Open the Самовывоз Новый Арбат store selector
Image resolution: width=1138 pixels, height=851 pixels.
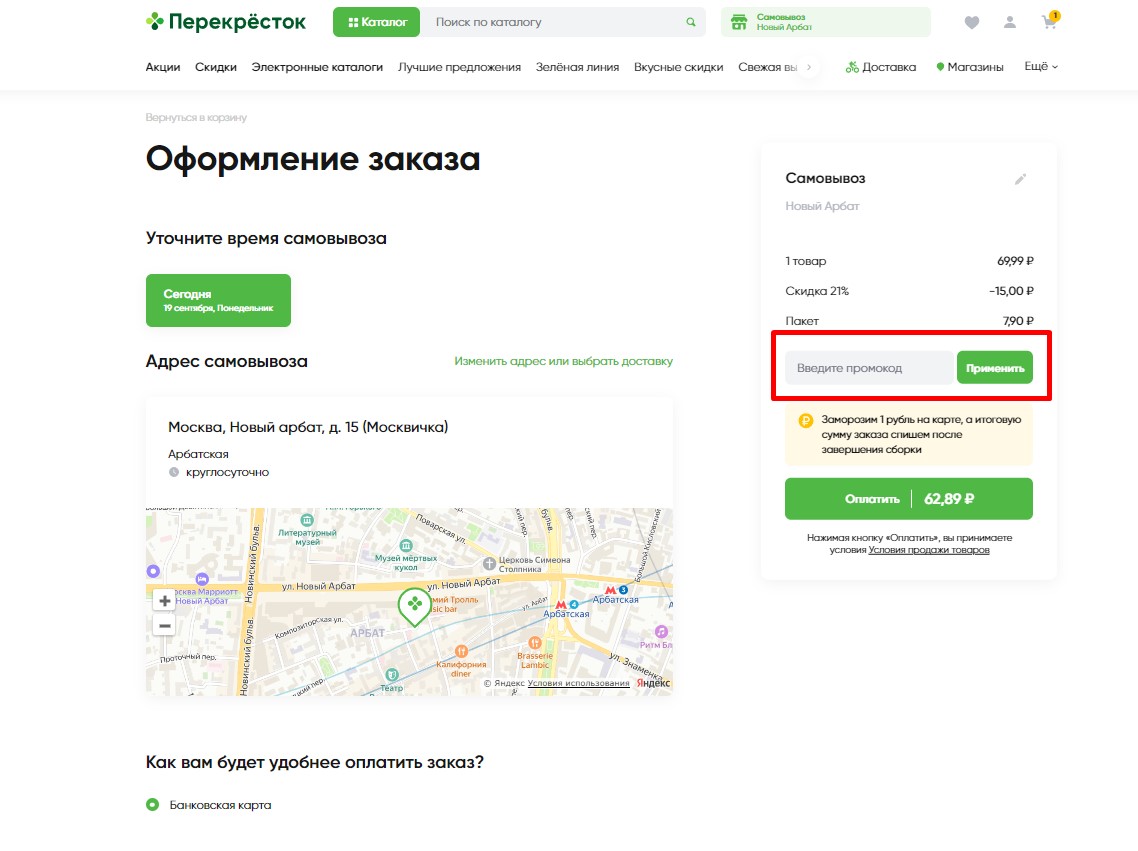click(x=826, y=22)
